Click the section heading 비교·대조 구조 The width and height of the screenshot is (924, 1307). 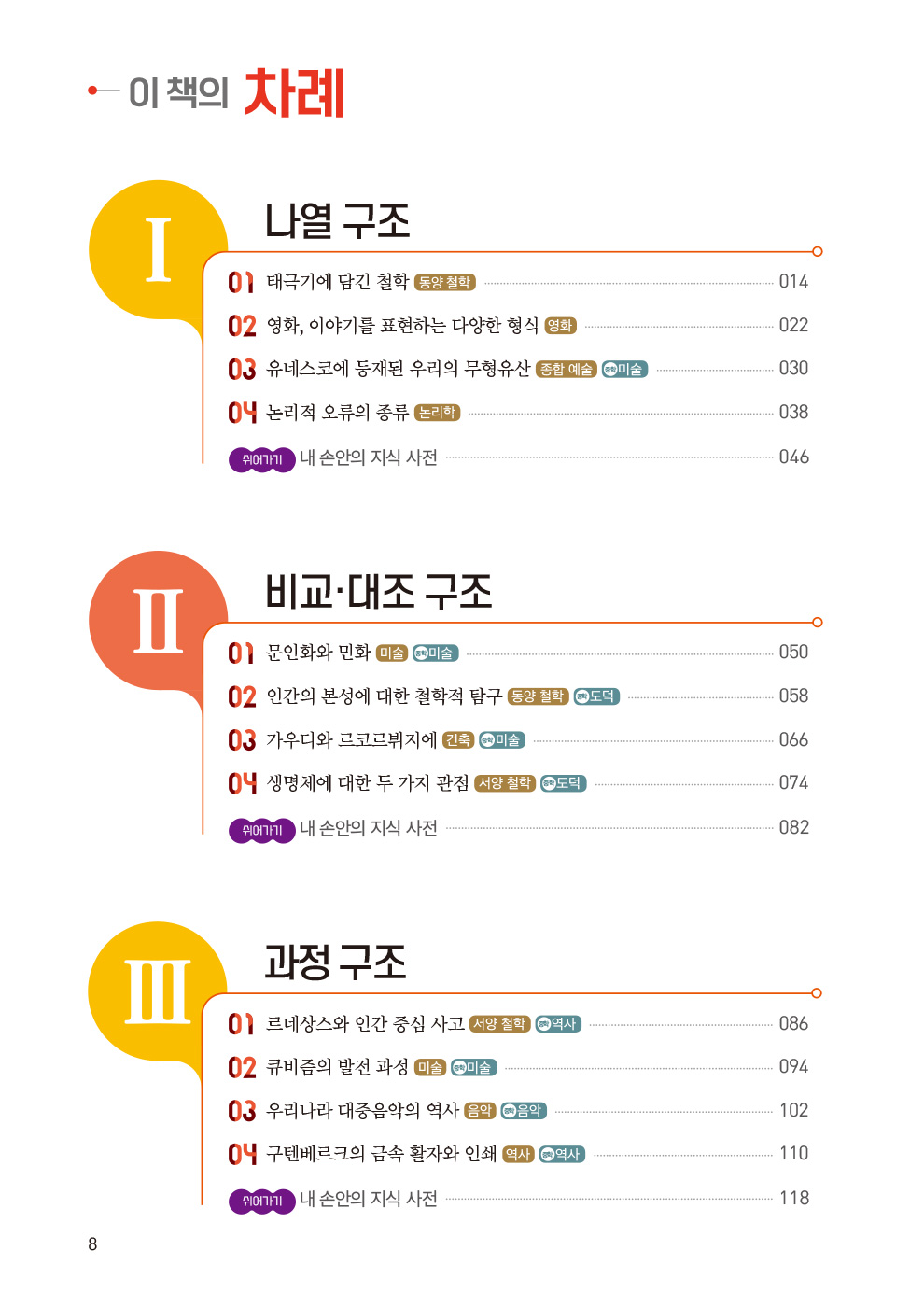coord(378,592)
